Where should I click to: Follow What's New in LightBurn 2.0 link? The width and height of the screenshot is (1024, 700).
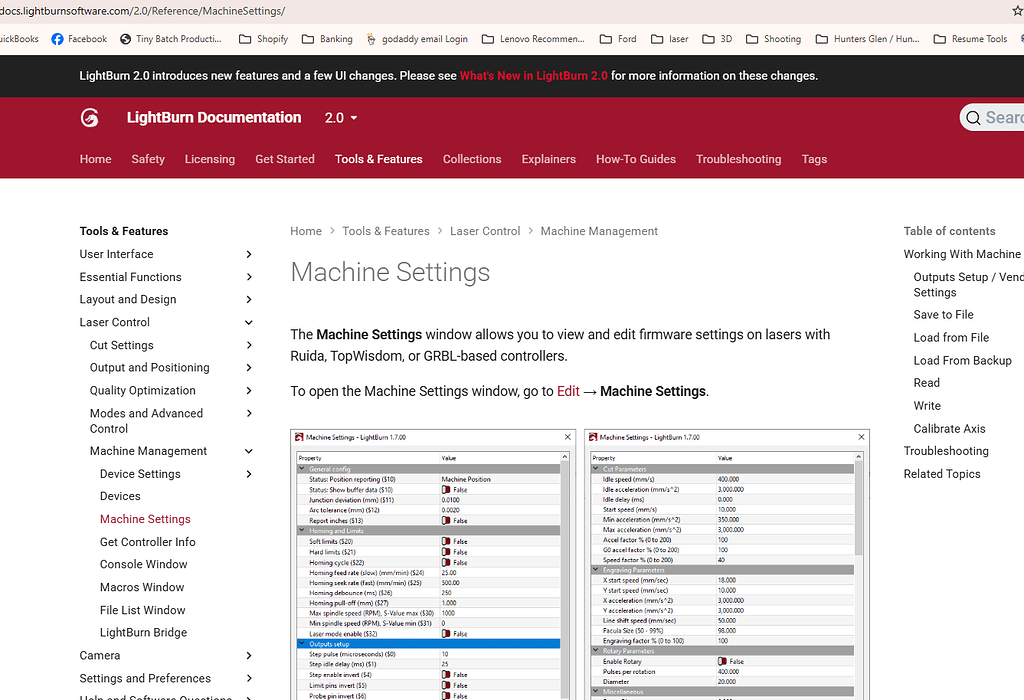[534, 76]
